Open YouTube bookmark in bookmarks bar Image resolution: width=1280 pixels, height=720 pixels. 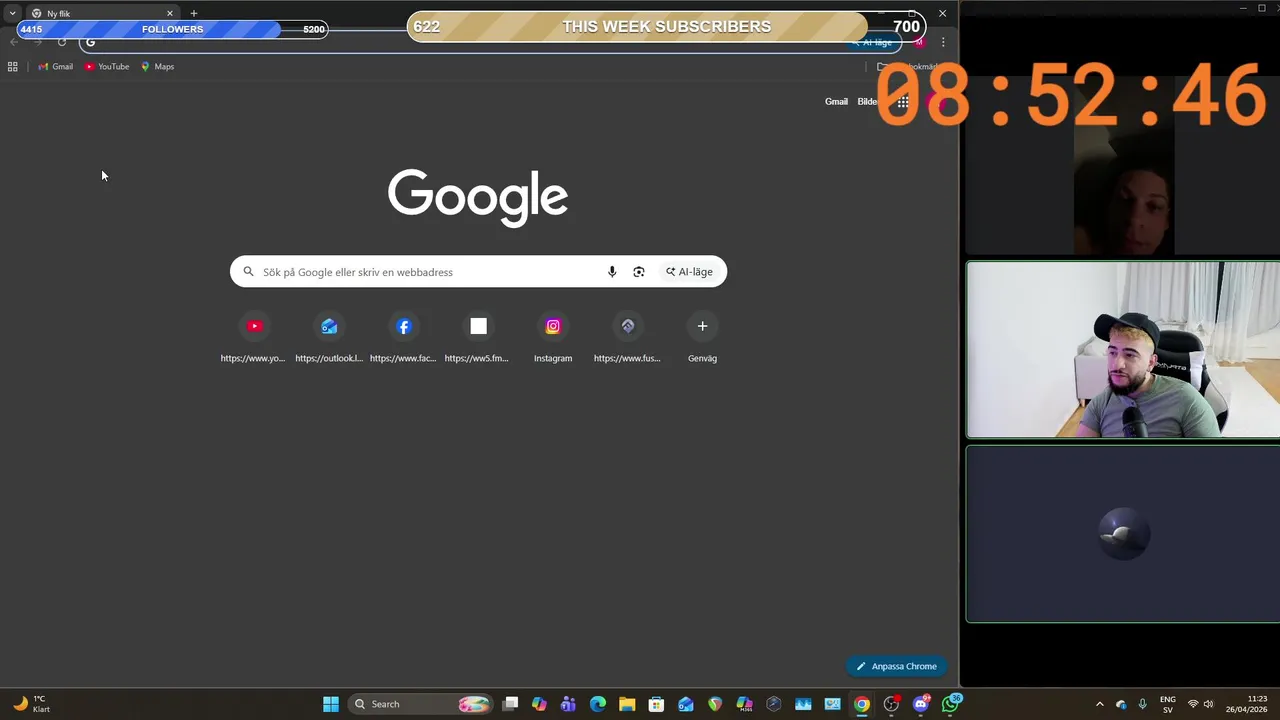pos(107,67)
